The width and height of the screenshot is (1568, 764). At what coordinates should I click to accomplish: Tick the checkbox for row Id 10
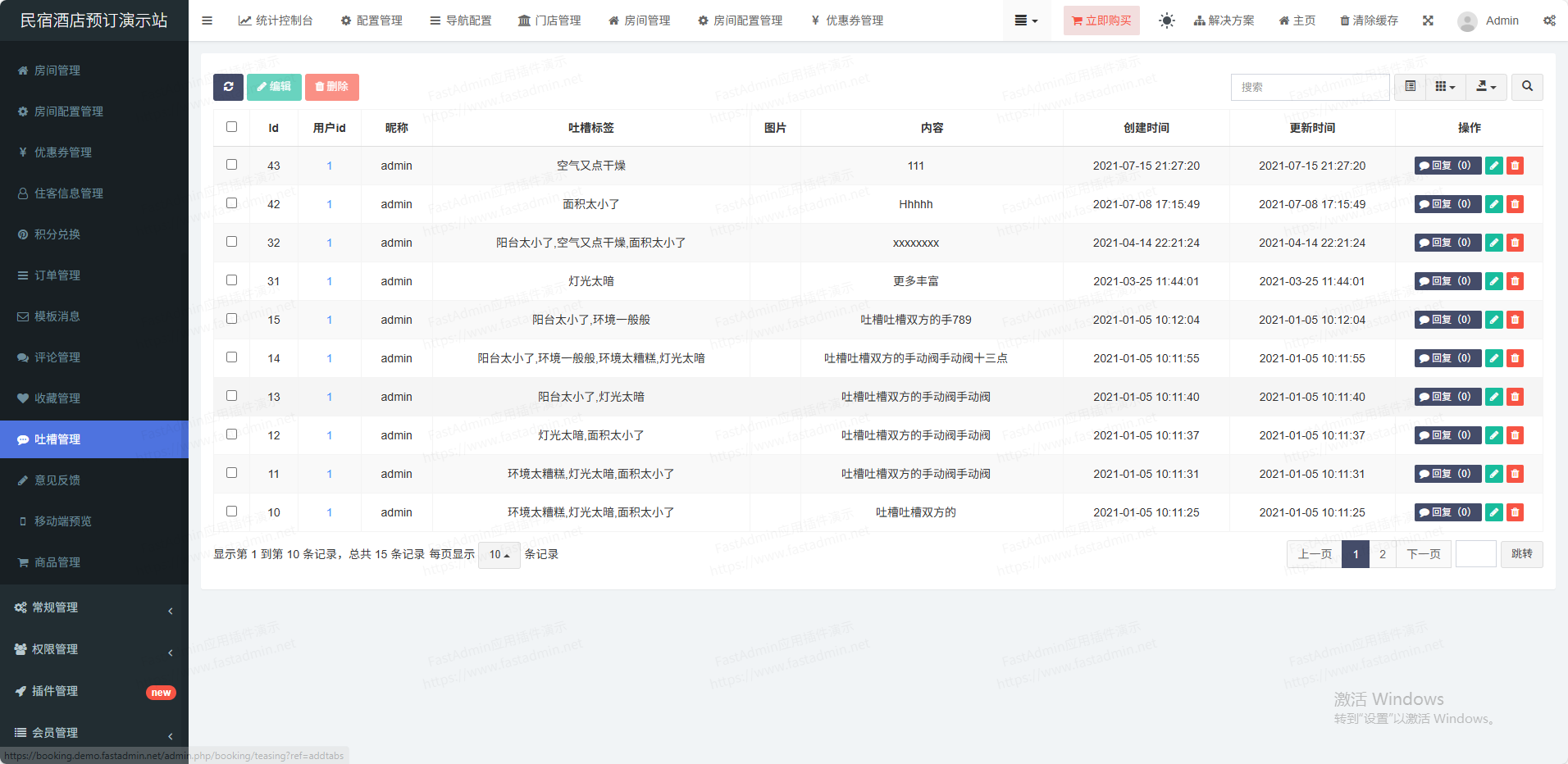coord(231,512)
